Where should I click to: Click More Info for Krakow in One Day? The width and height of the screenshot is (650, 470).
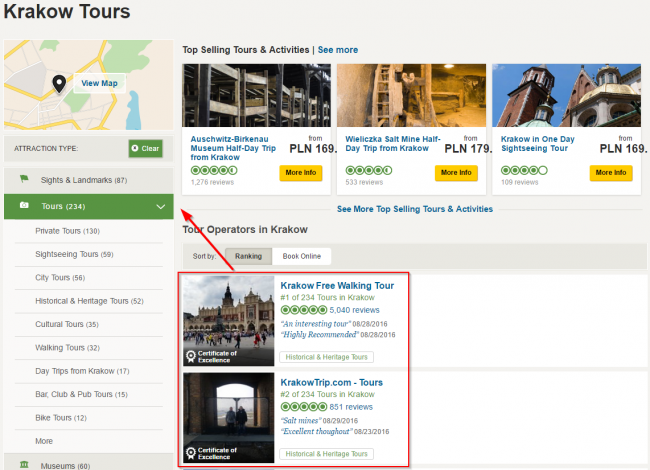point(611,172)
